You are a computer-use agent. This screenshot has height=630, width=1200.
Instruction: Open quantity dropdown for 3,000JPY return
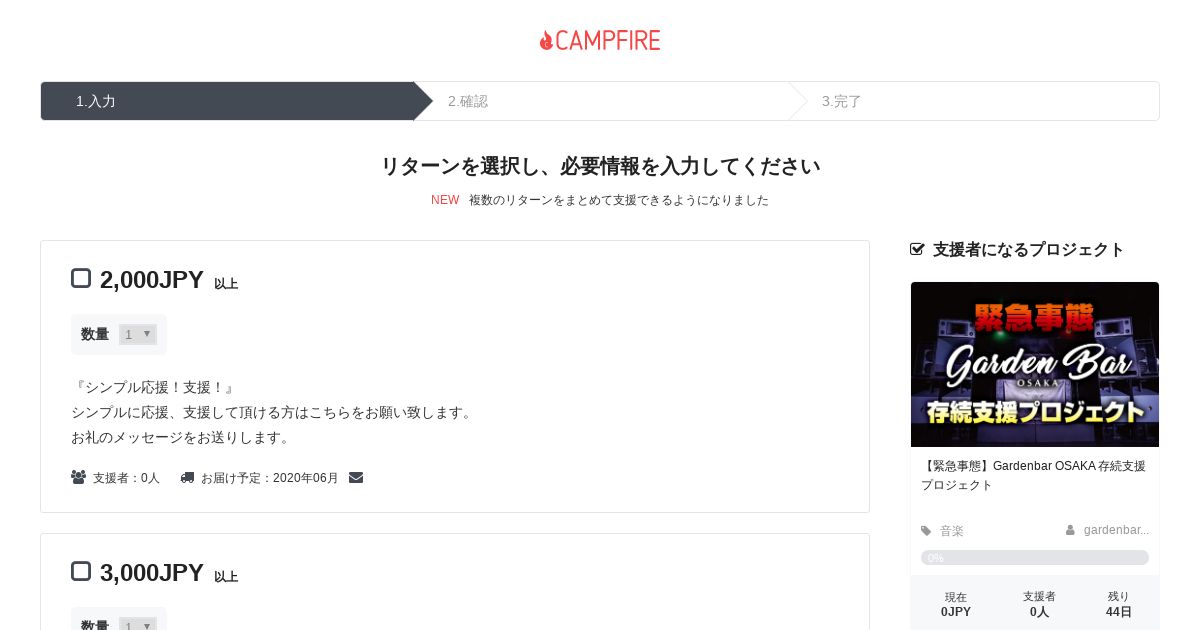pyautogui.click(x=138, y=626)
